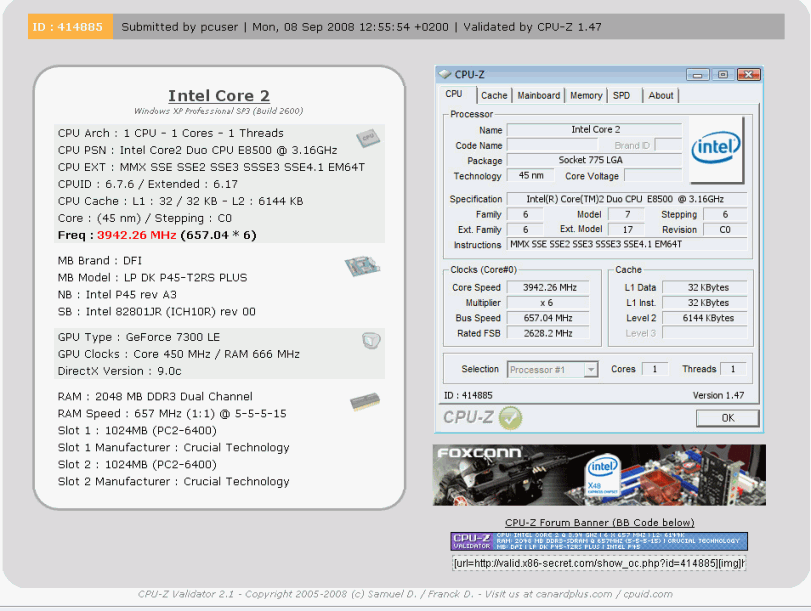The height and width of the screenshot is (611, 811).
Task: Click the Level 2 6144 KBytes field
Action: (x=704, y=318)
